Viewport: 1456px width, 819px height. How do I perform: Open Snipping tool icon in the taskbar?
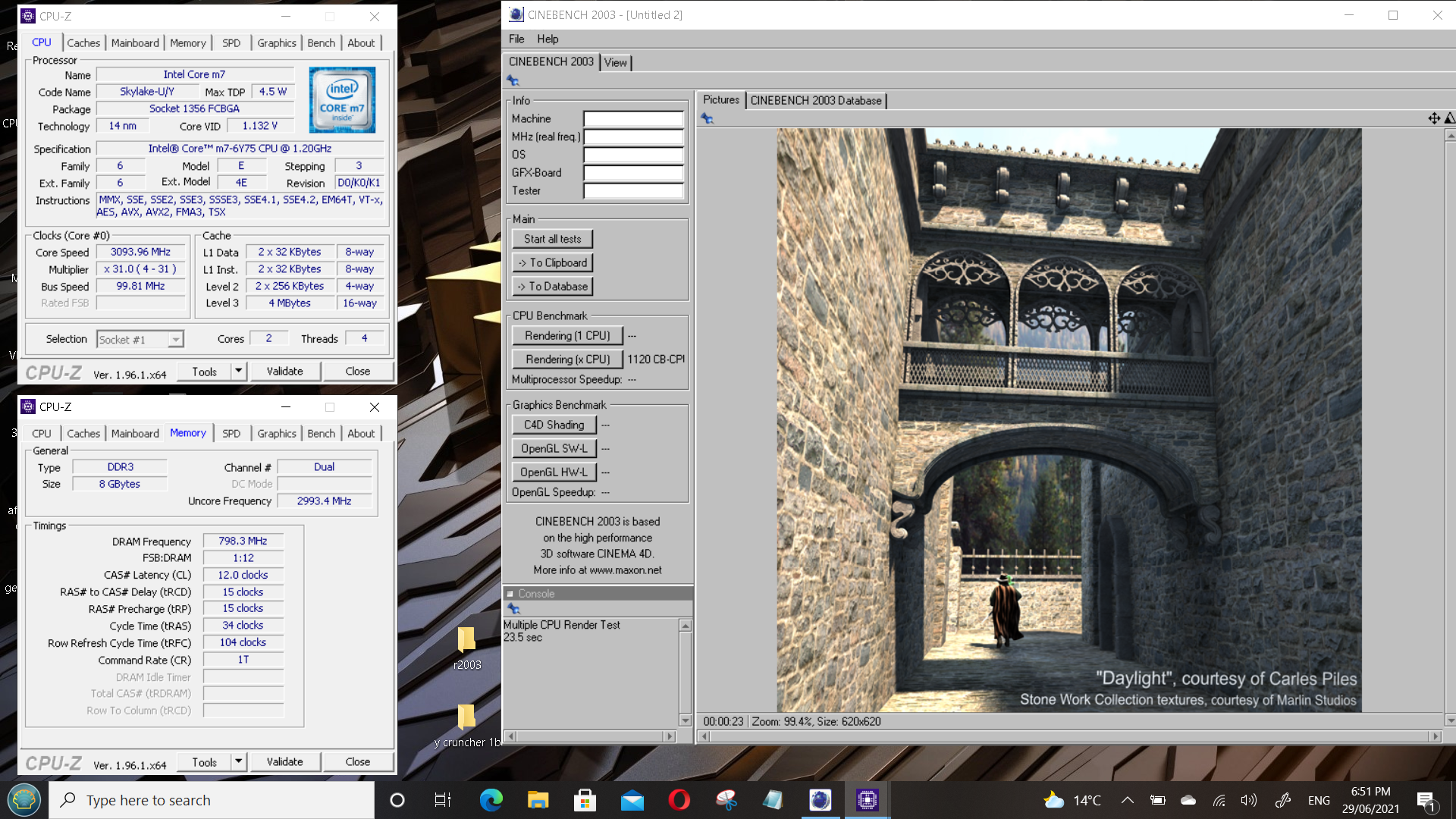click(x=726, y=800)
